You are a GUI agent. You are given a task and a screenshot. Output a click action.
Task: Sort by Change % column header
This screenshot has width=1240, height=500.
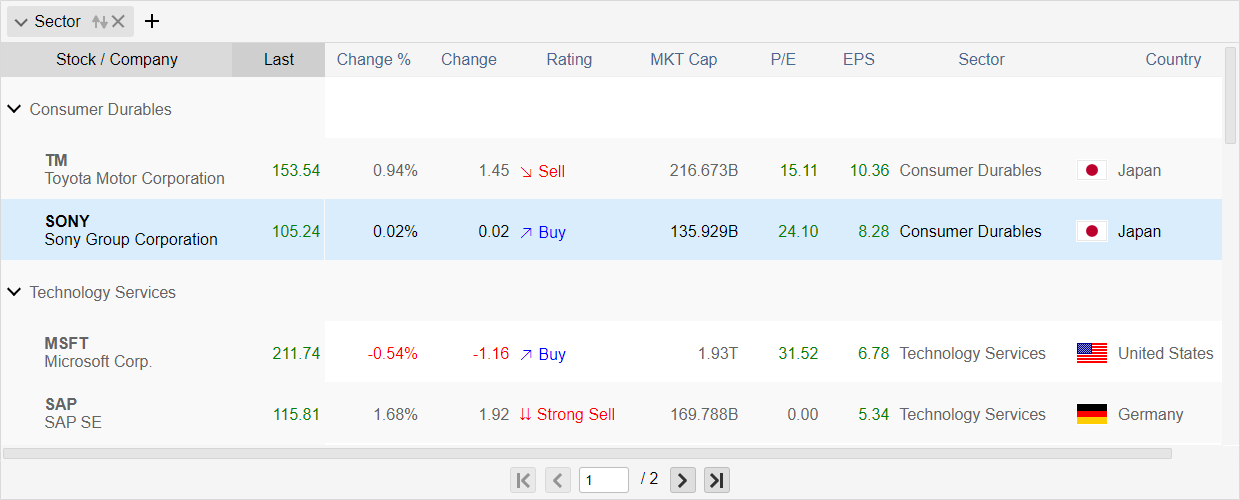pos(374,59)
